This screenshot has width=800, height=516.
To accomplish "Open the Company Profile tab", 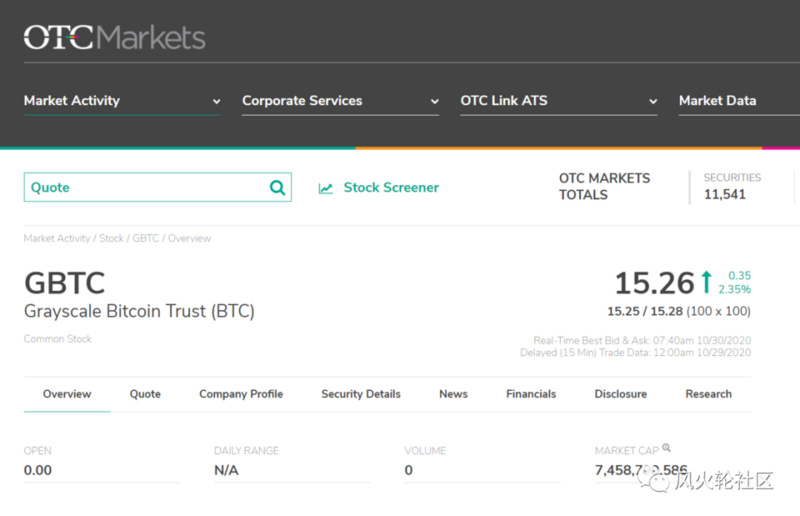I will tap(241, 394).
